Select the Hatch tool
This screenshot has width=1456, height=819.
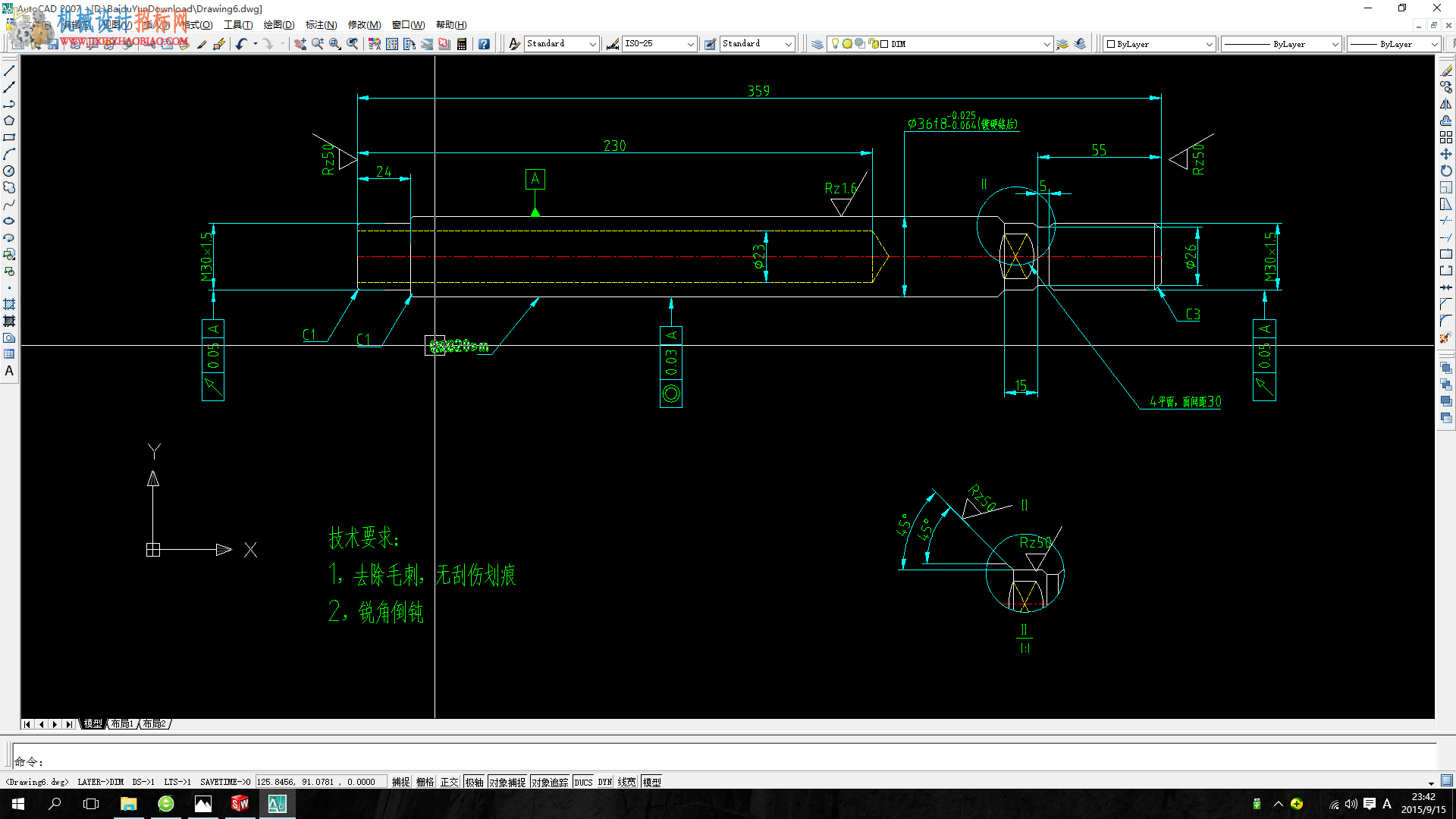pyautogui.click(x=9, y=304)
